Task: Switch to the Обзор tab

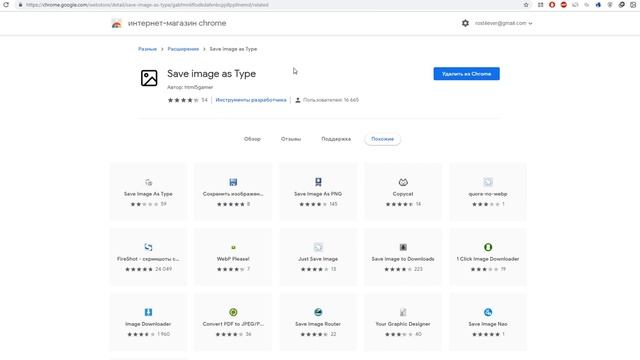Action: (x=252, y=139)
